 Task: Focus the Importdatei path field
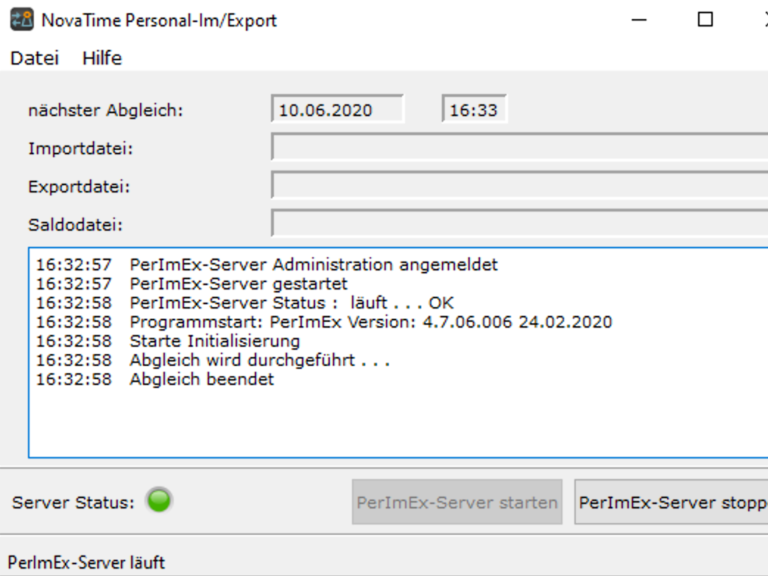point(520,148)
